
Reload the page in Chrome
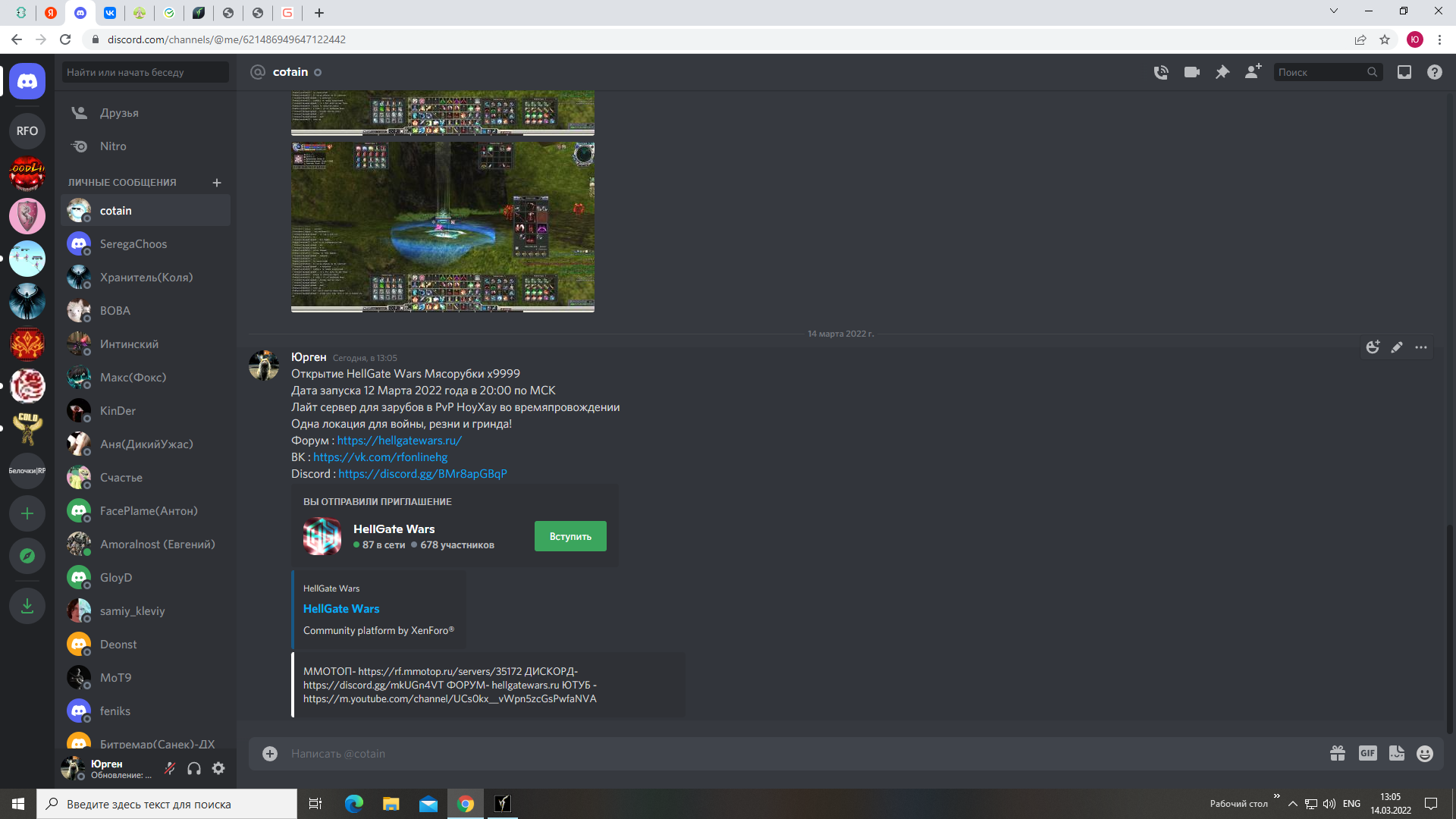(x=65, y=39)
